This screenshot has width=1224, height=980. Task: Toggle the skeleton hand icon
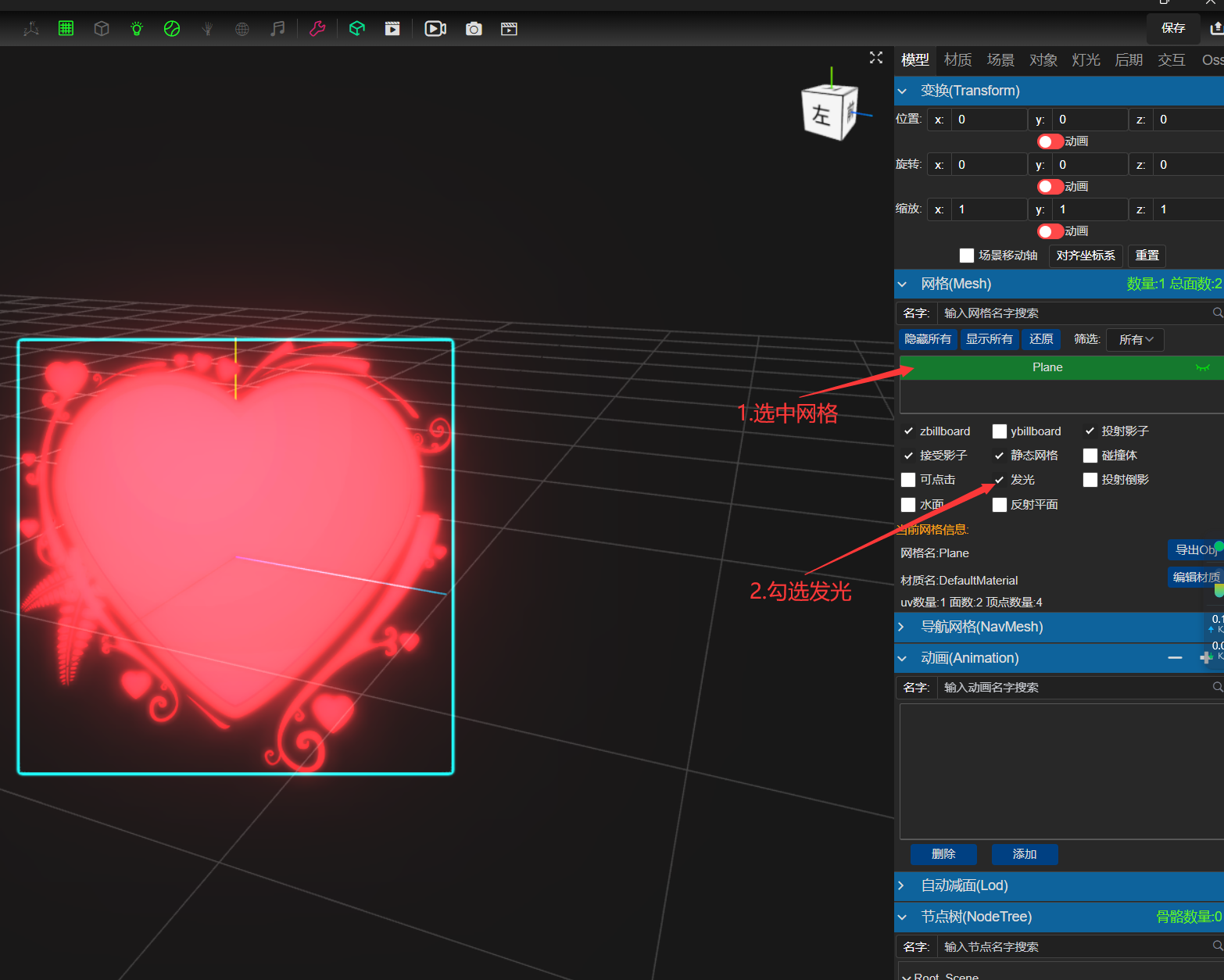[x=207, y=29]
